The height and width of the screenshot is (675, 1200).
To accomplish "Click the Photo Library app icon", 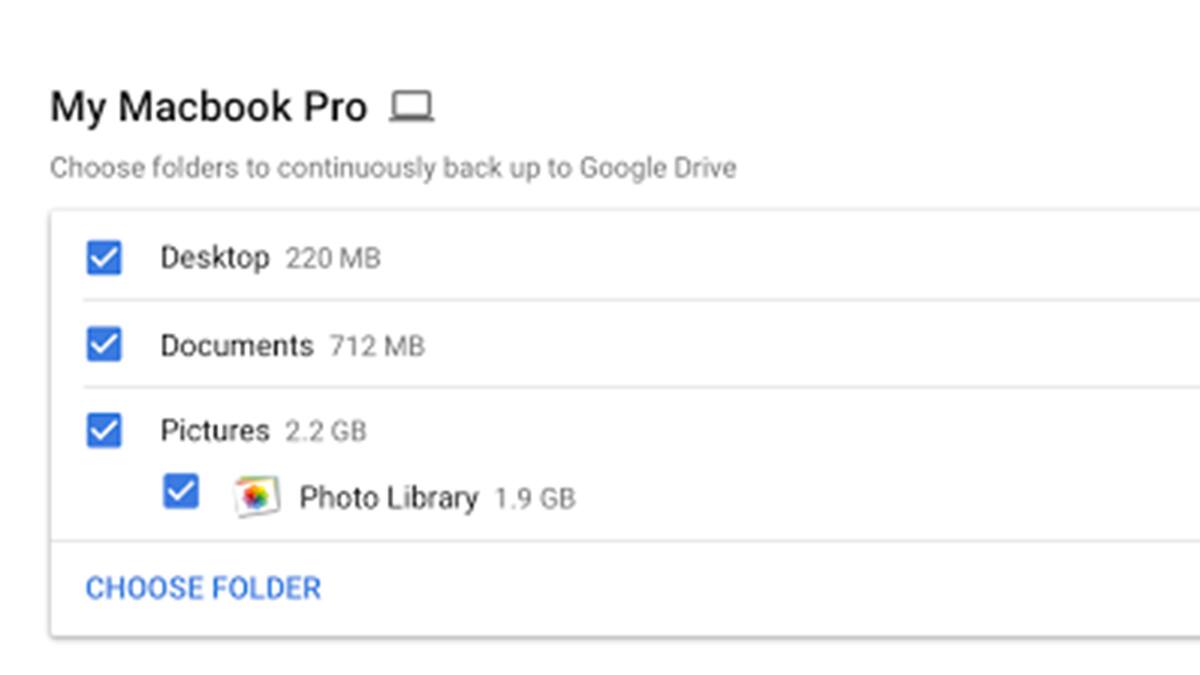I will tap(256, 496).
